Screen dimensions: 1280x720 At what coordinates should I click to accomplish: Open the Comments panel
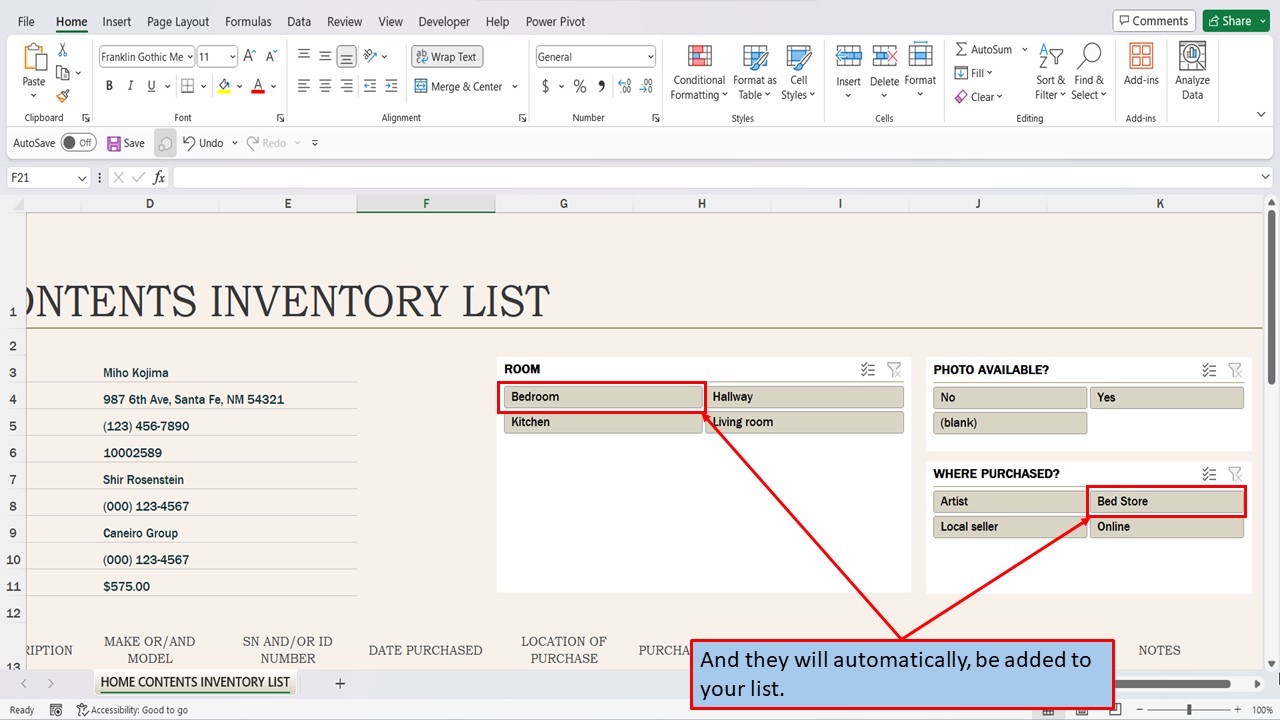click(x=1154, y=20)
